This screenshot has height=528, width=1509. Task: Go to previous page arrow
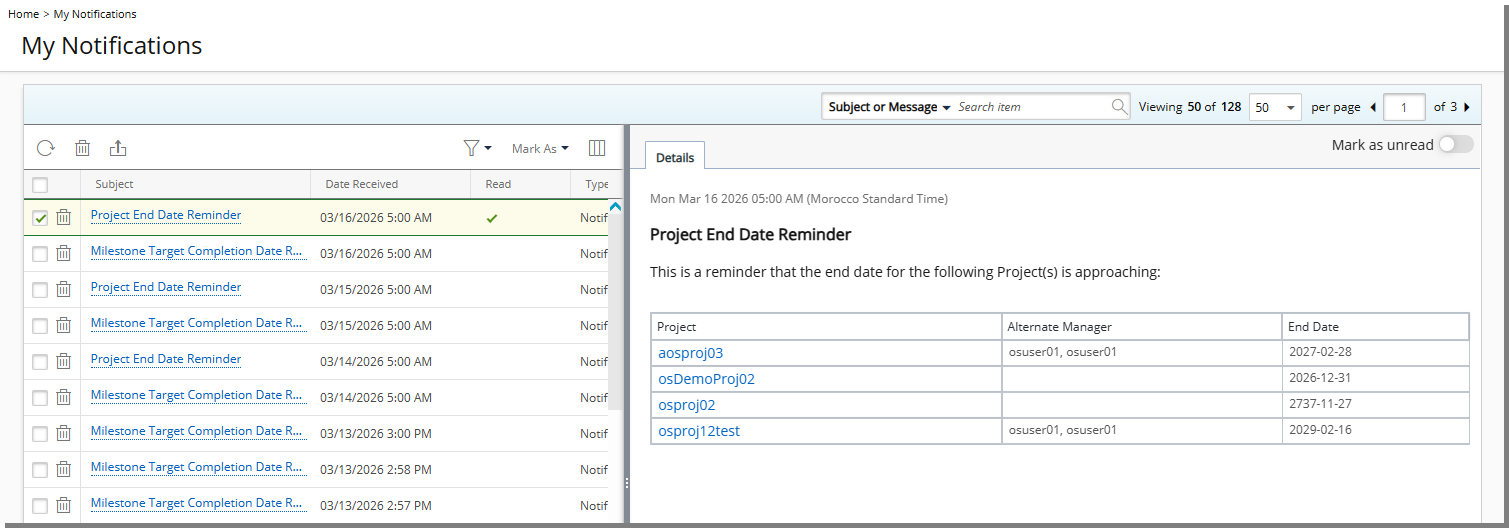[x=1372, y=107]
